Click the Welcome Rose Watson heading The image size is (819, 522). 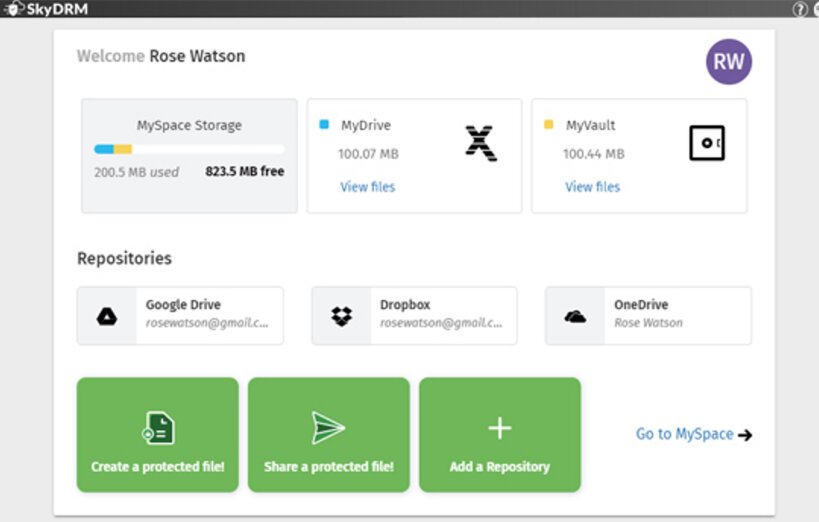(x=161, y=56)
